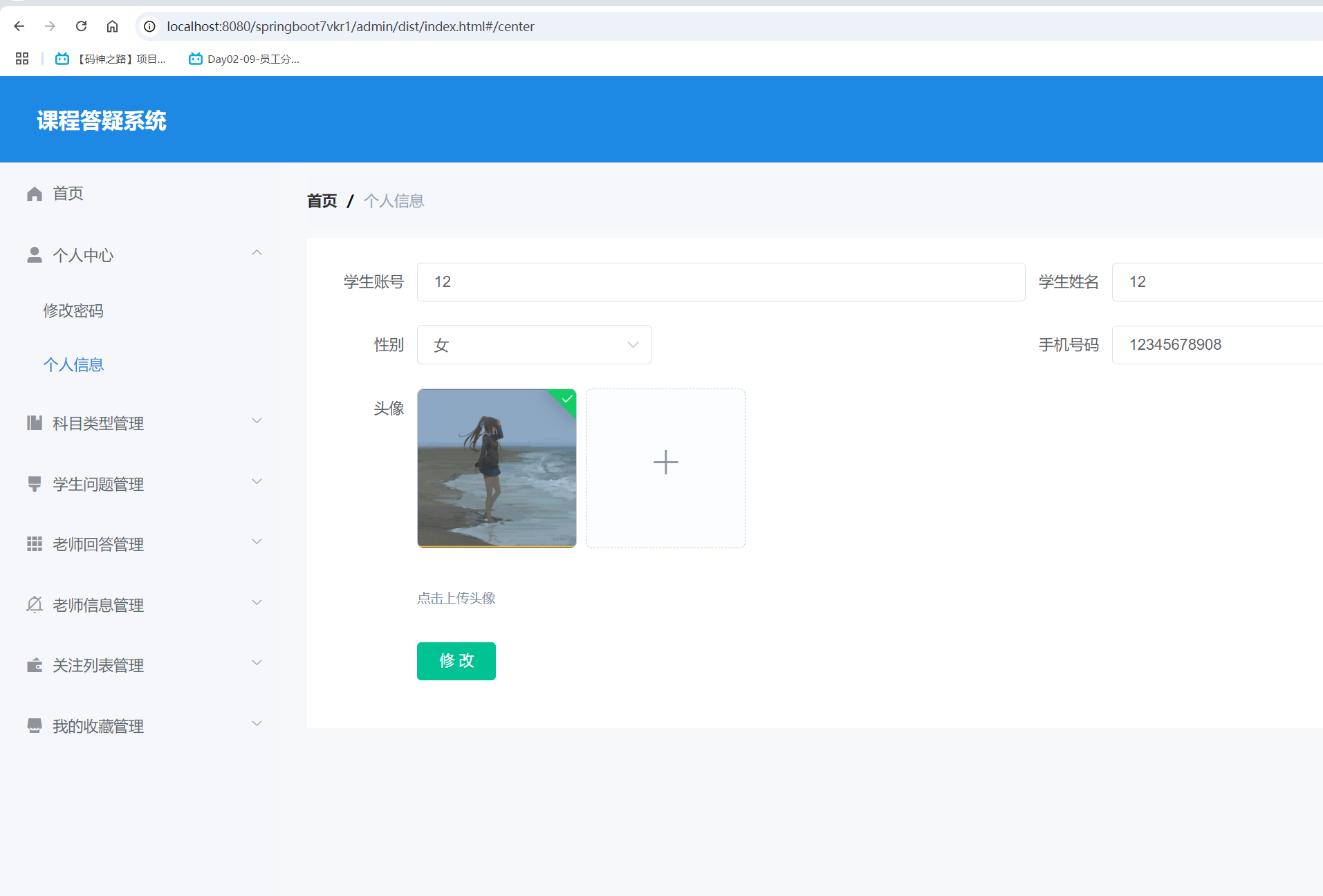
Task: Click the grid icon beside 老师回答管理
Action: [x=35, y=544]
